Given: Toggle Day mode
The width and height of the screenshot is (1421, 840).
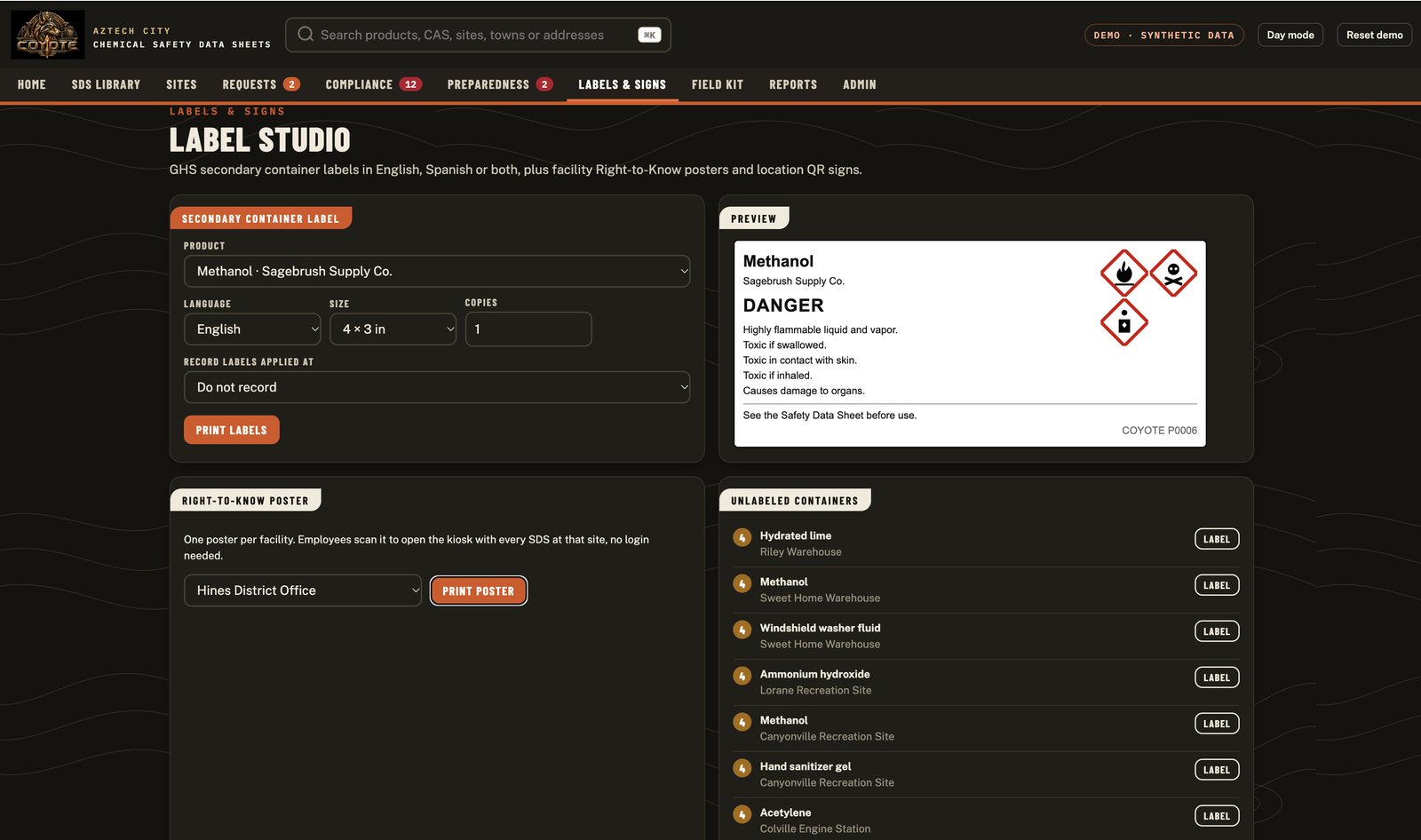Looking at the screenshot, I should (1290, 35).
